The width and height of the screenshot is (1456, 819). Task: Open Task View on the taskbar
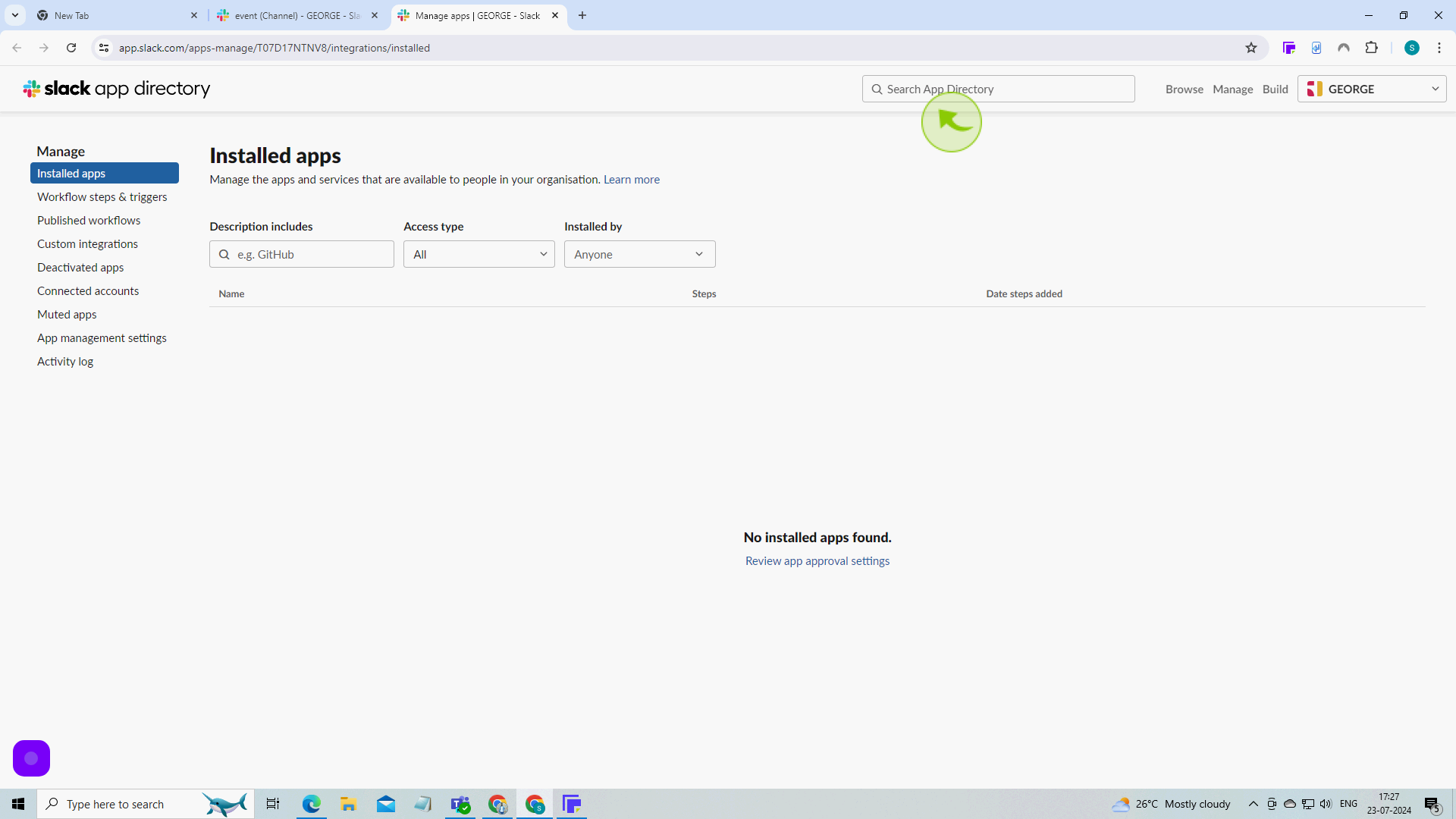pyautogui.click(x=273, y=804)
